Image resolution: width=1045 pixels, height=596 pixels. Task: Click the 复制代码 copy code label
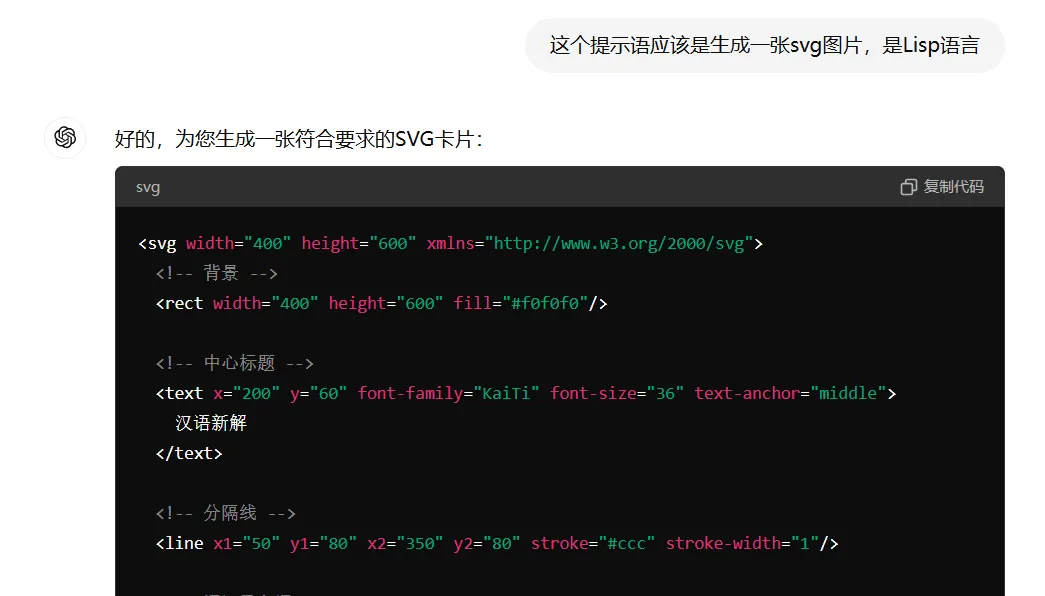tap(953, 187)
